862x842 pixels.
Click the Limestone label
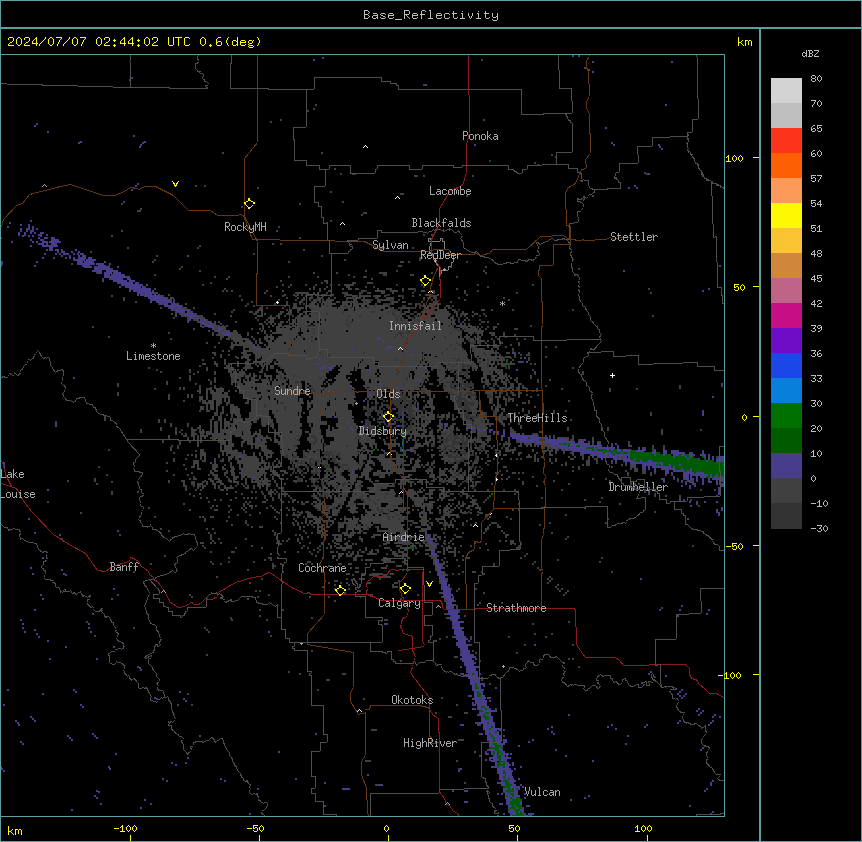tap(153, 356)
